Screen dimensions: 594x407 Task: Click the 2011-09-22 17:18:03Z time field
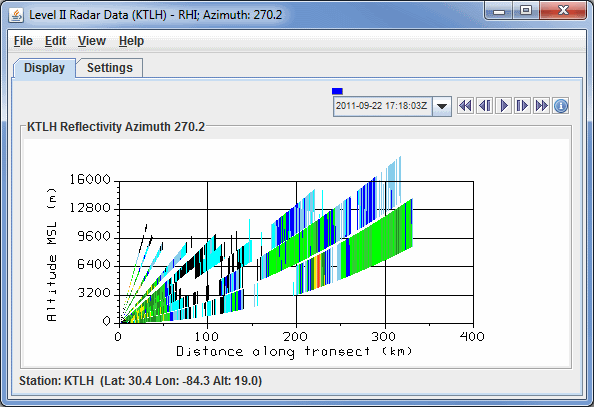(383, 106)
